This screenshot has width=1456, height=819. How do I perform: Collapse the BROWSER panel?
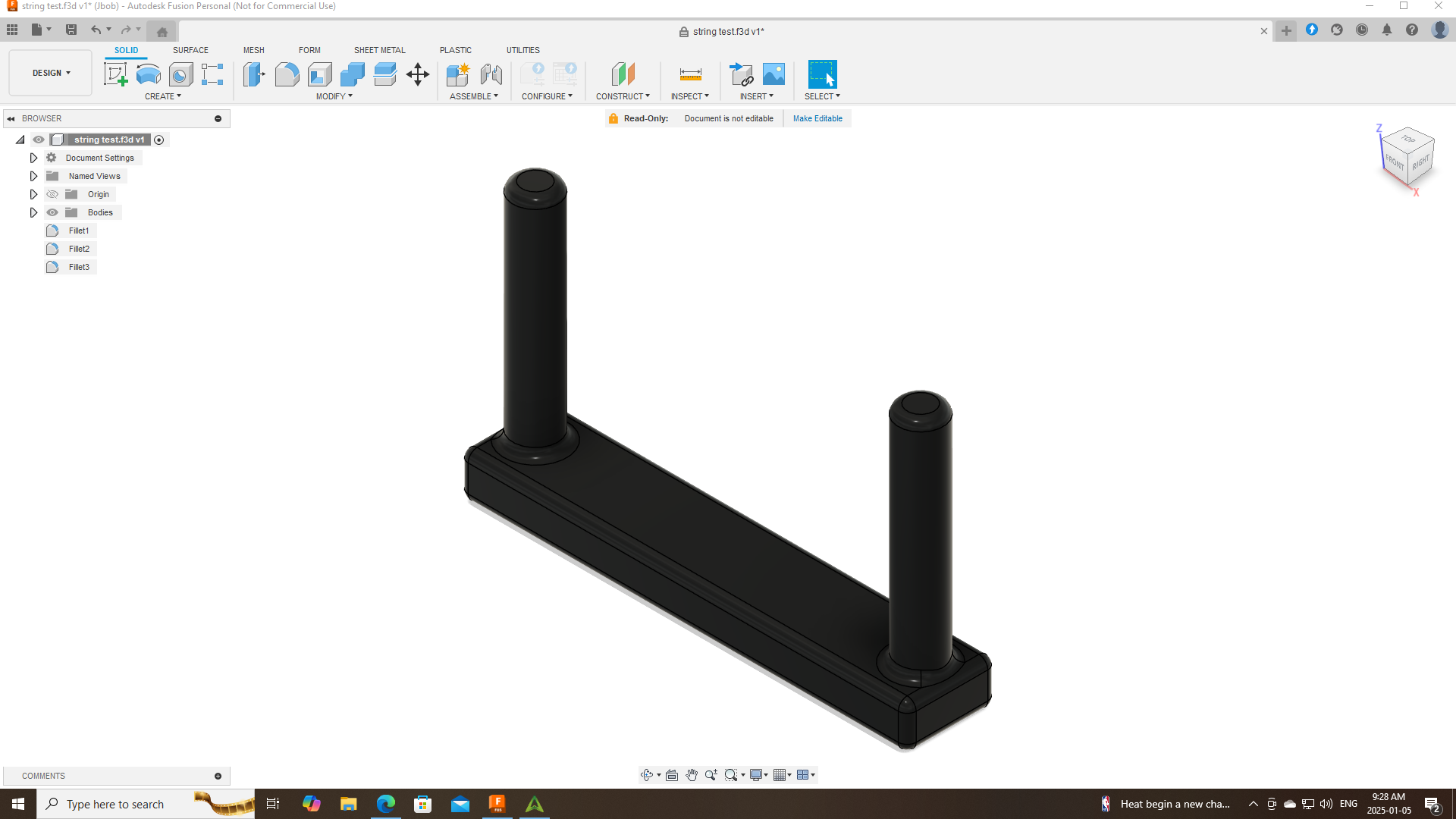11,118
